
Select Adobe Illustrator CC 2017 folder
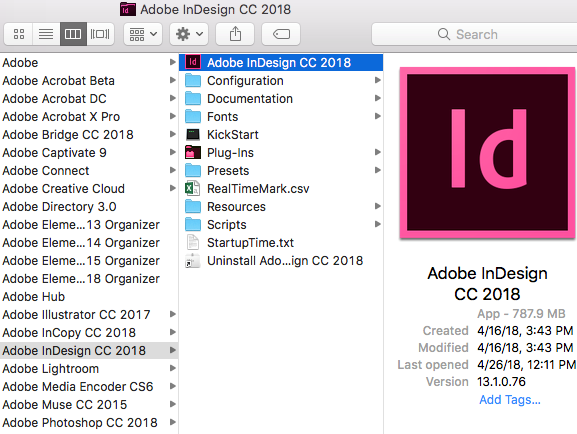click(x=89, y=314)
